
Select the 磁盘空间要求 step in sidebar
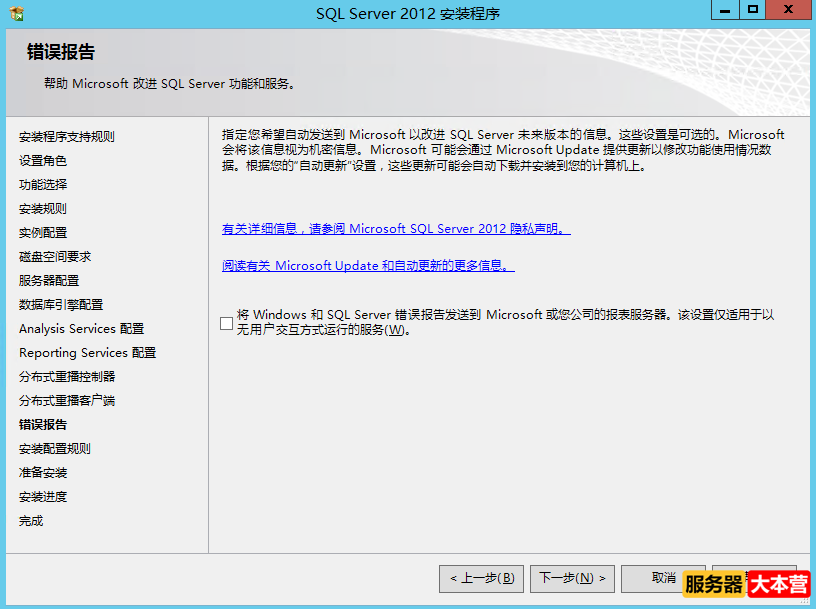[55, 257]
